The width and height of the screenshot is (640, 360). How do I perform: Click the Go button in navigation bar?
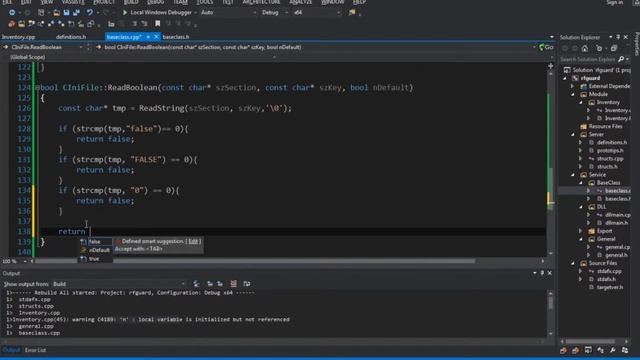[546, 47]
